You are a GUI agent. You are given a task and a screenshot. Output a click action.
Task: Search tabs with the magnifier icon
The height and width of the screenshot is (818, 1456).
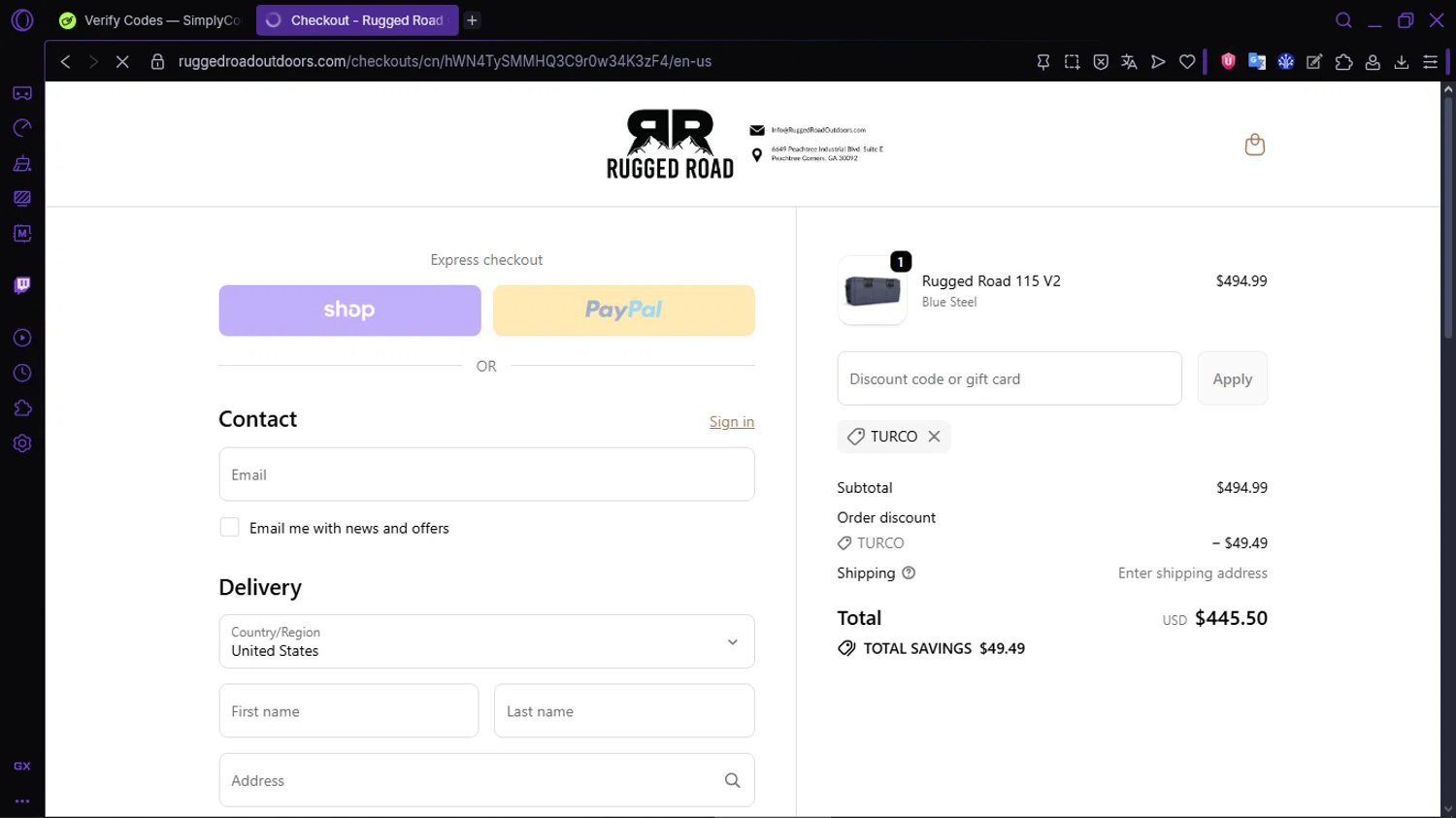[1343, 20]
